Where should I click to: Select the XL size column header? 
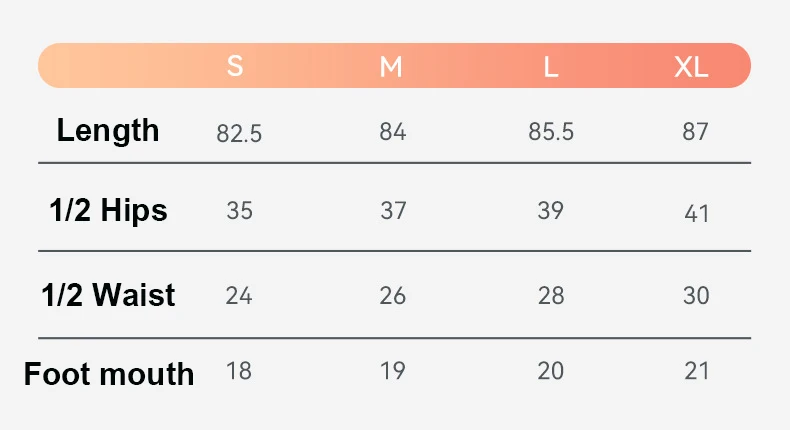[691, 67]
